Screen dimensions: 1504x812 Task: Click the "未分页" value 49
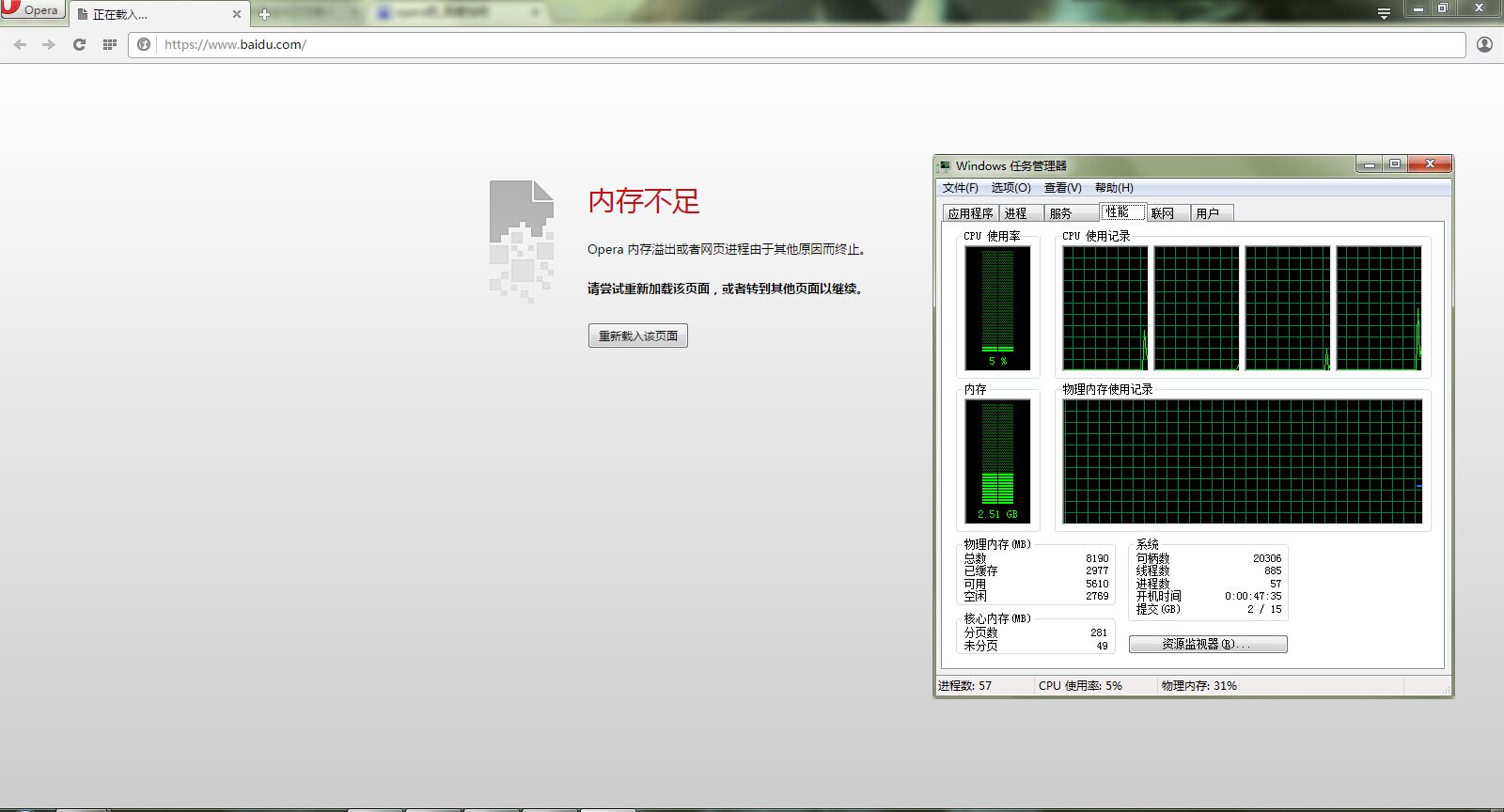tap(1102, 646)
